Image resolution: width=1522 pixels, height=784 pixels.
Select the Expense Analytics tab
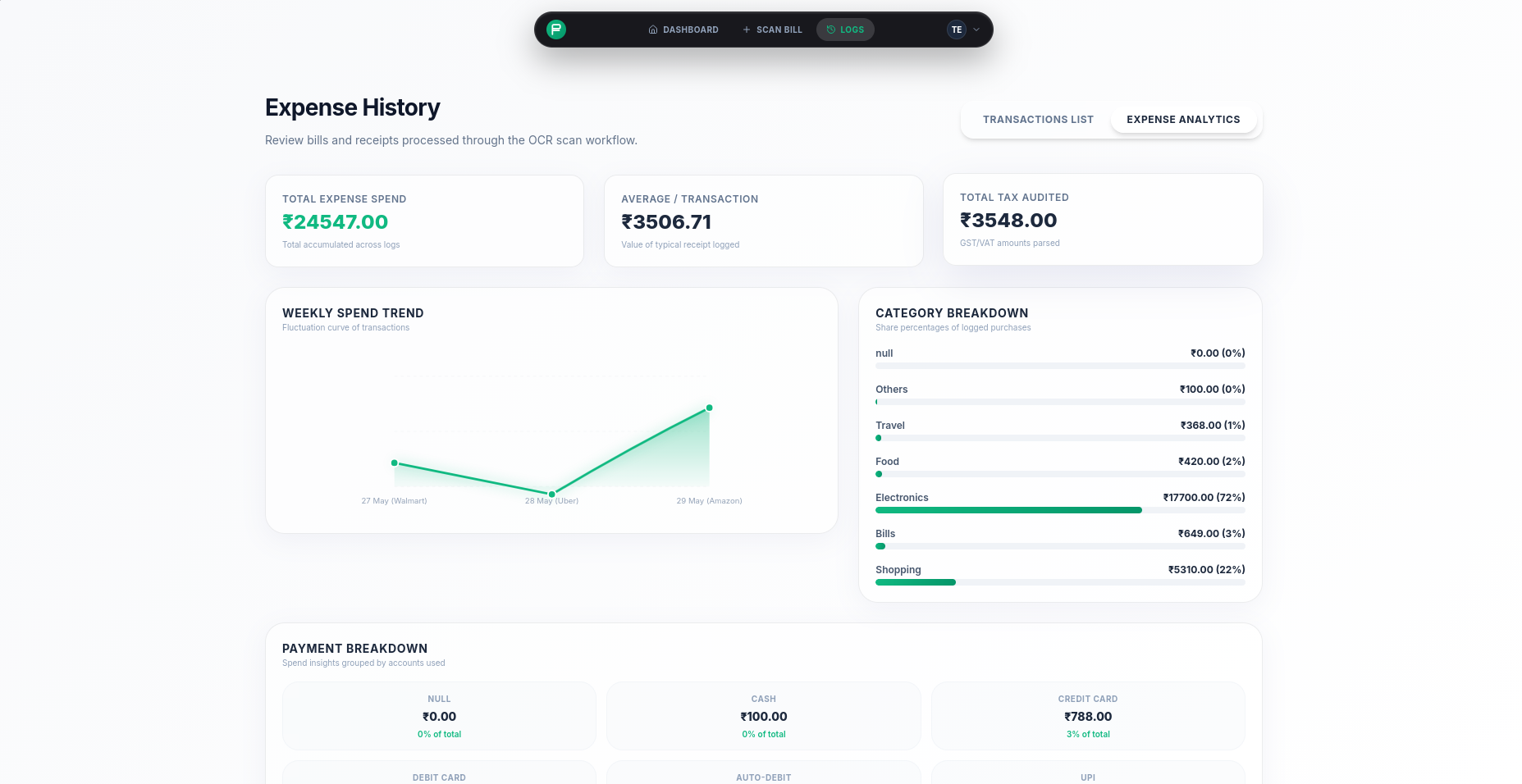point(1183,120)
